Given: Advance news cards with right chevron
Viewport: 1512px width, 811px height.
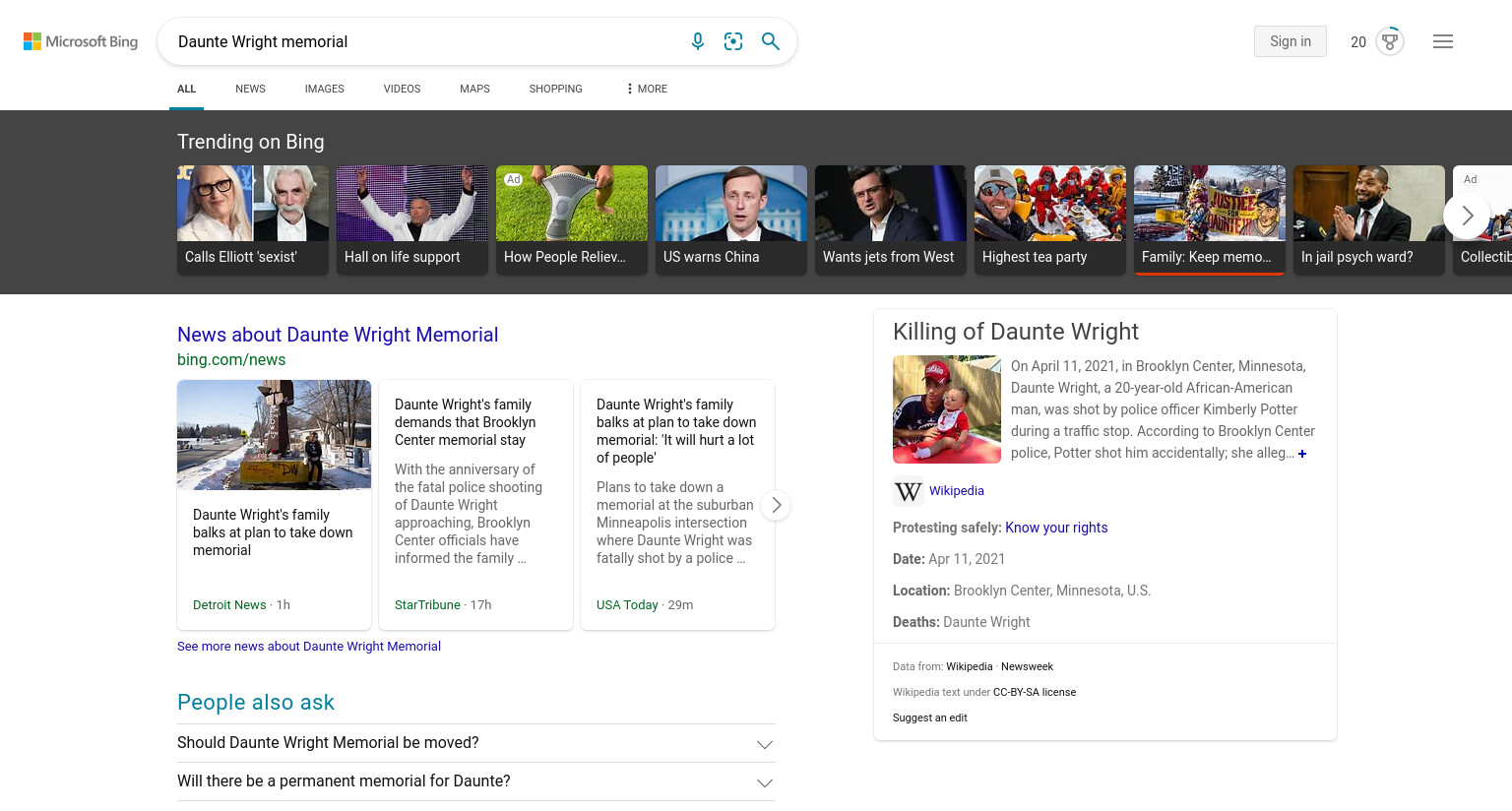Looking at the screenshot, I should click(x=776, y=505).
